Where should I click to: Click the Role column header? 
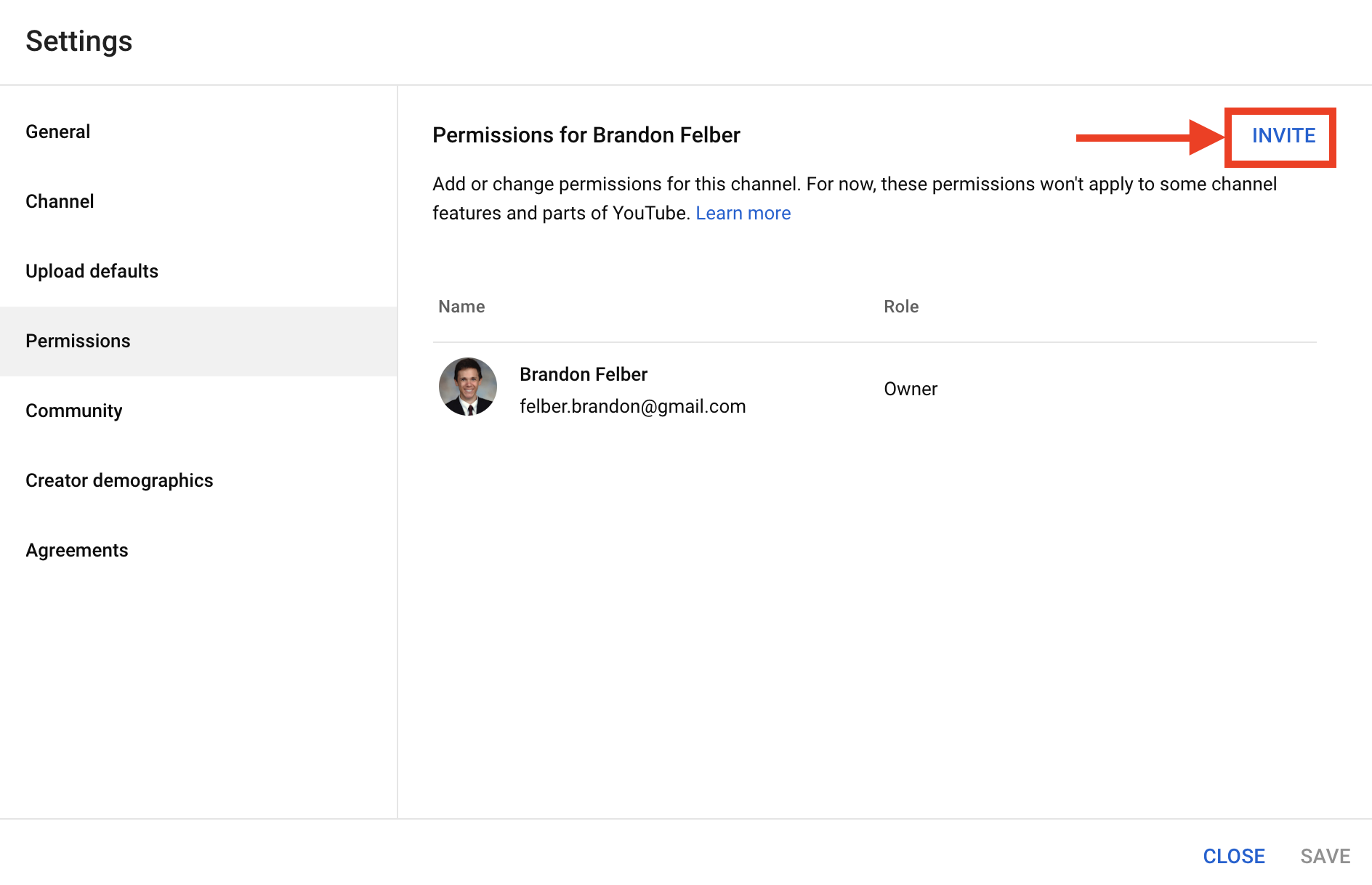[x=901, y=307]
